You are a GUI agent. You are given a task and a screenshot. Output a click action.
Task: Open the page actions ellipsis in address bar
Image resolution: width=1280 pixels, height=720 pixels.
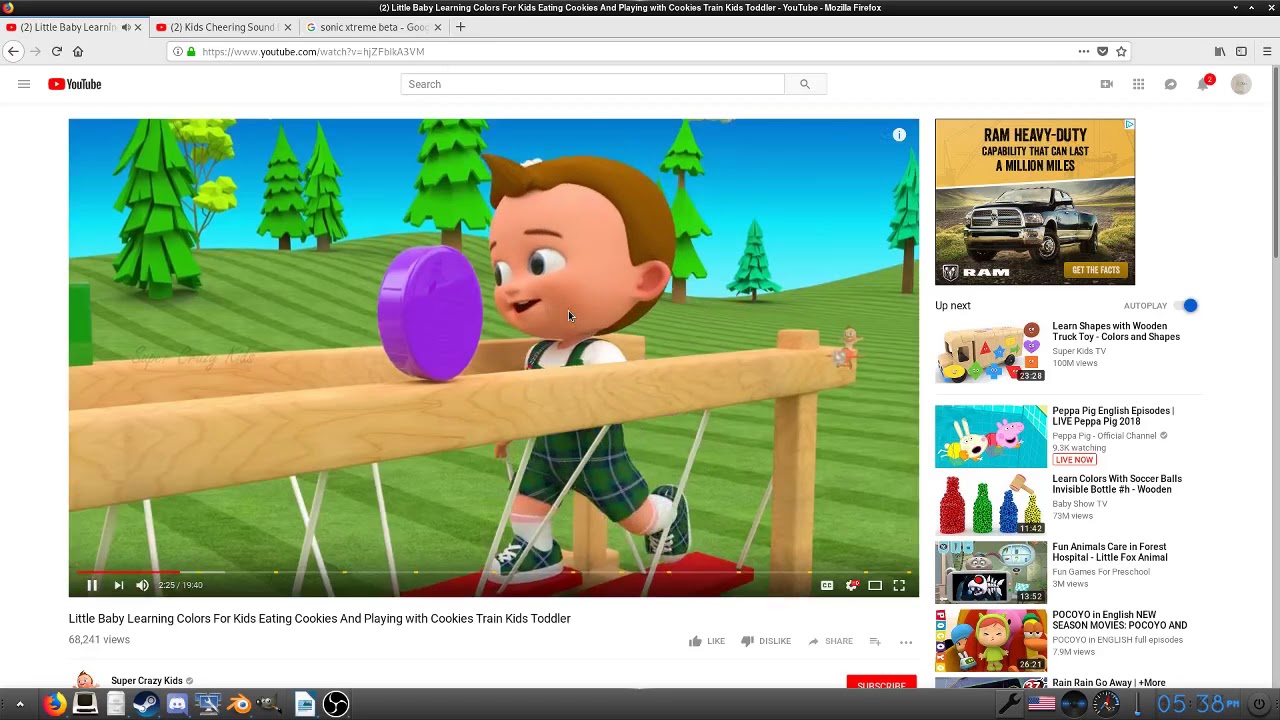pos(1083,51)
